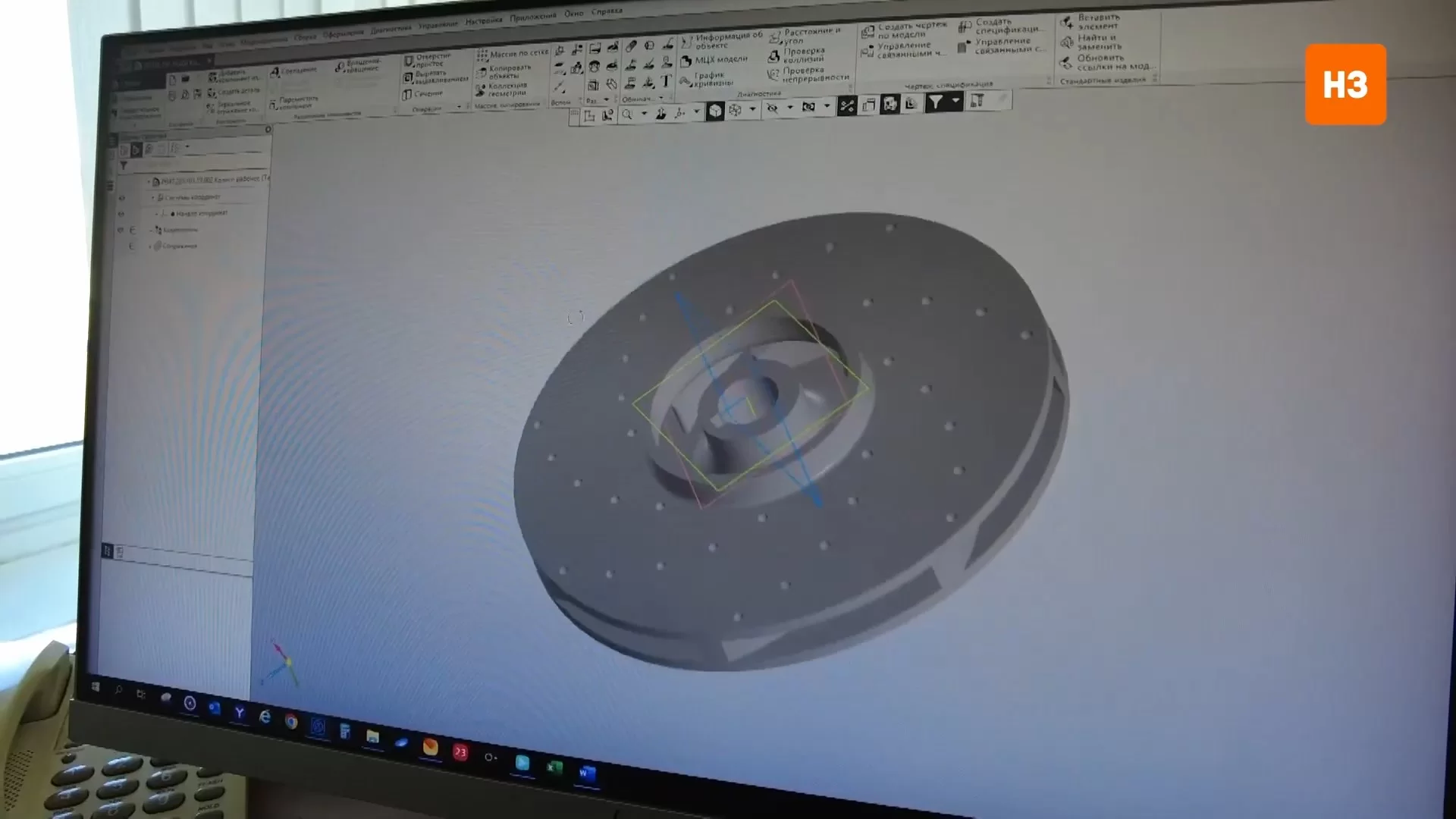The height and width of the screenshot is (819, 1456).
Task: Open dropdown arrow next to filter funnel
Action: point(955,101)
